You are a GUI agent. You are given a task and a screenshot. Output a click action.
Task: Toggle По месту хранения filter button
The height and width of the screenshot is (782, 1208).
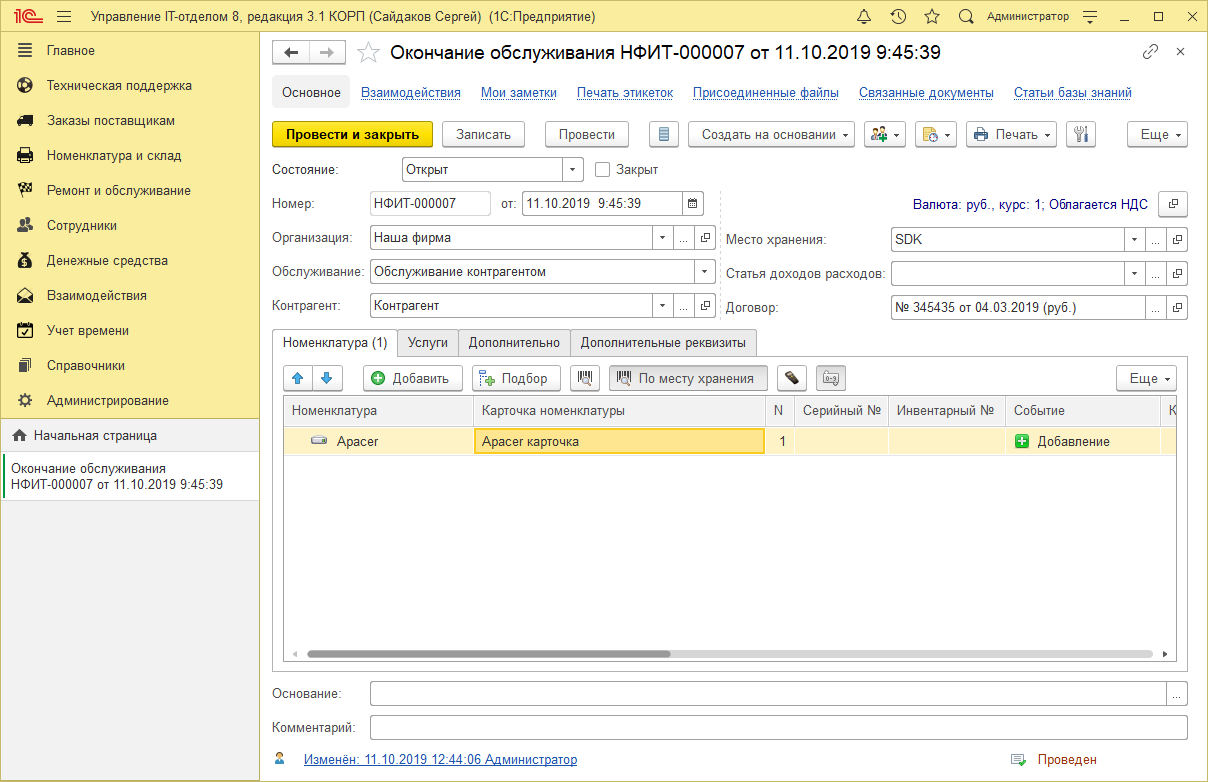[688, 378]
